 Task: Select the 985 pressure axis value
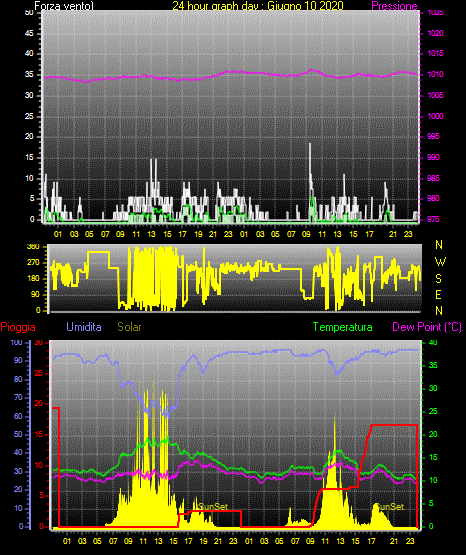433,178
